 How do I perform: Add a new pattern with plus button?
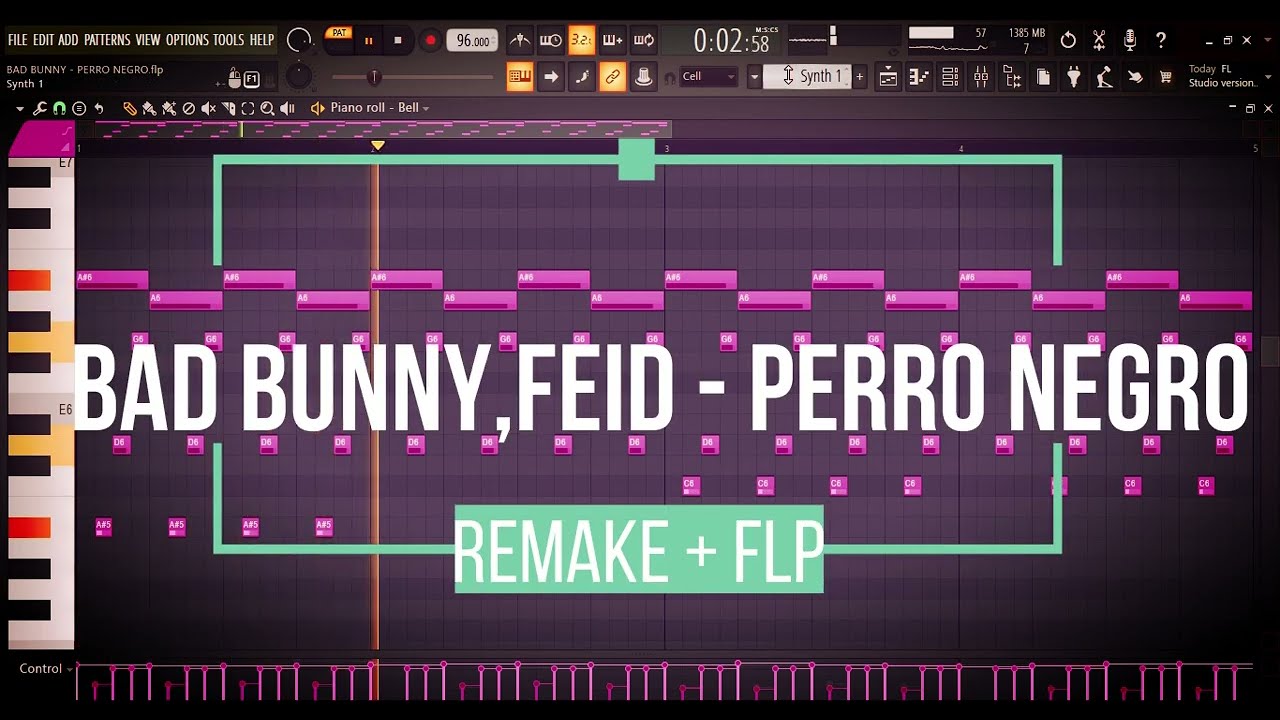pyautogui.click(x=859, y=77)
